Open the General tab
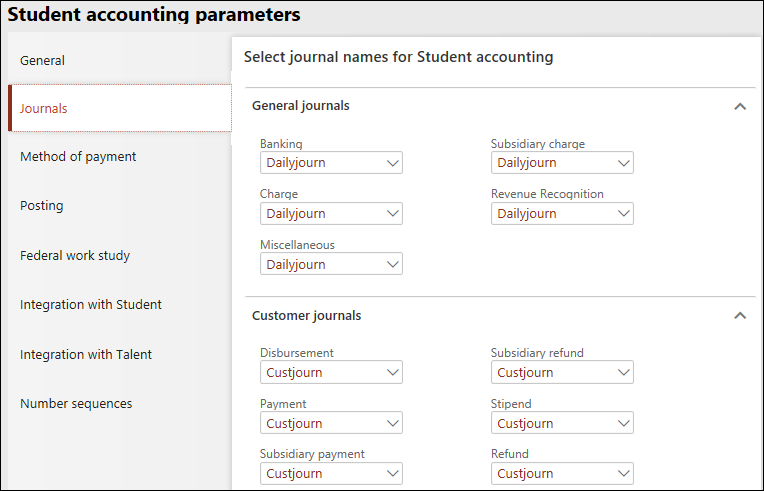764x491 pixels. click(x=42, y=60)
